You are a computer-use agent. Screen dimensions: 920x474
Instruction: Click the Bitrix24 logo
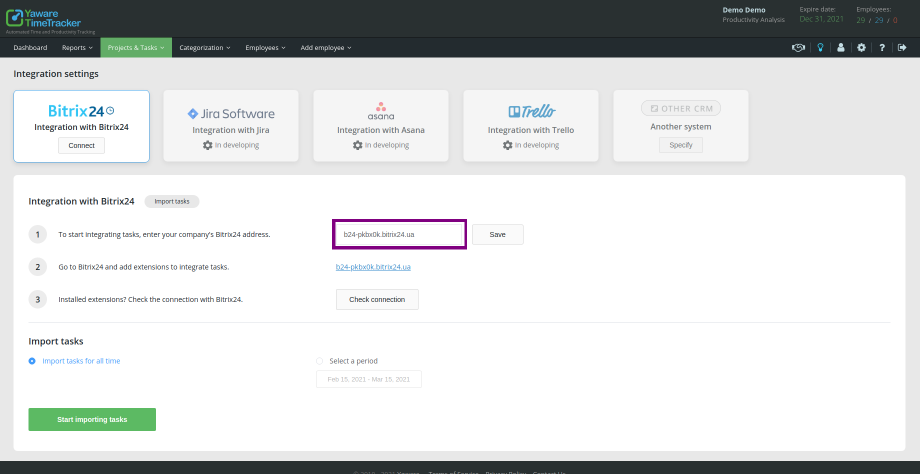coord(81,111)
